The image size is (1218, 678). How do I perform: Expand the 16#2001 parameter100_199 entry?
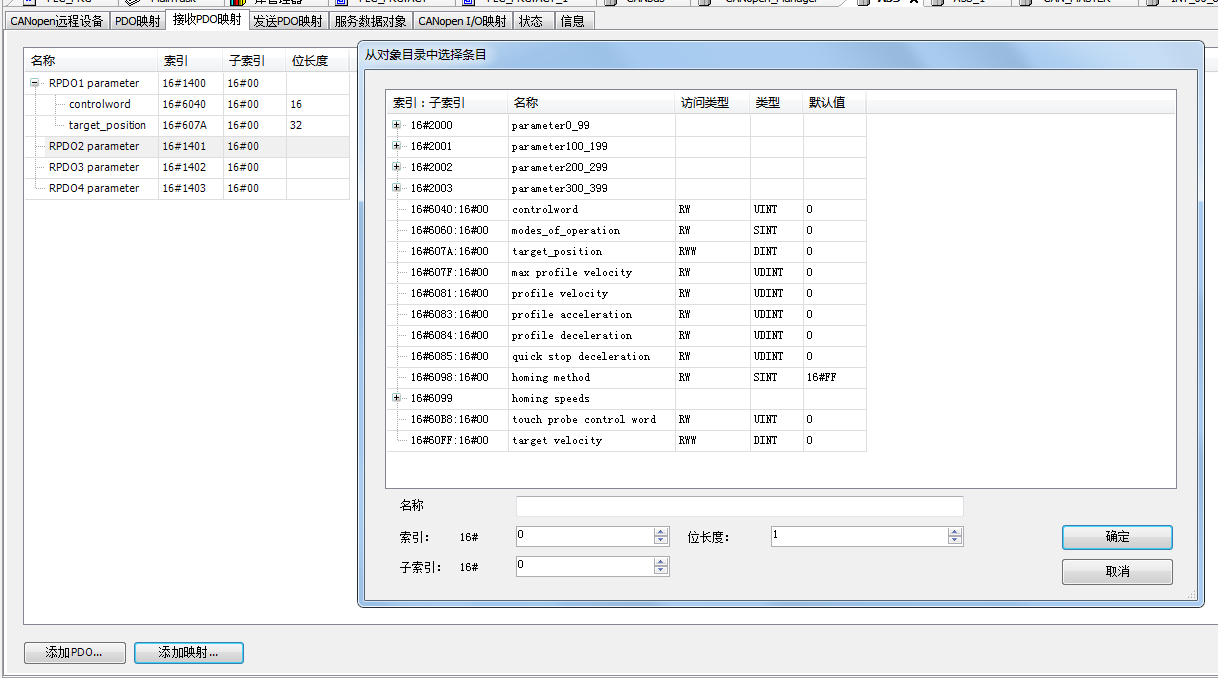point(397,146)
